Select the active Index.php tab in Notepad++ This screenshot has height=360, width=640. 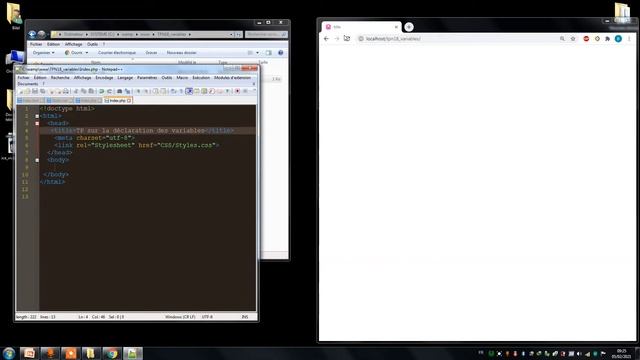[x=117, y=100]
